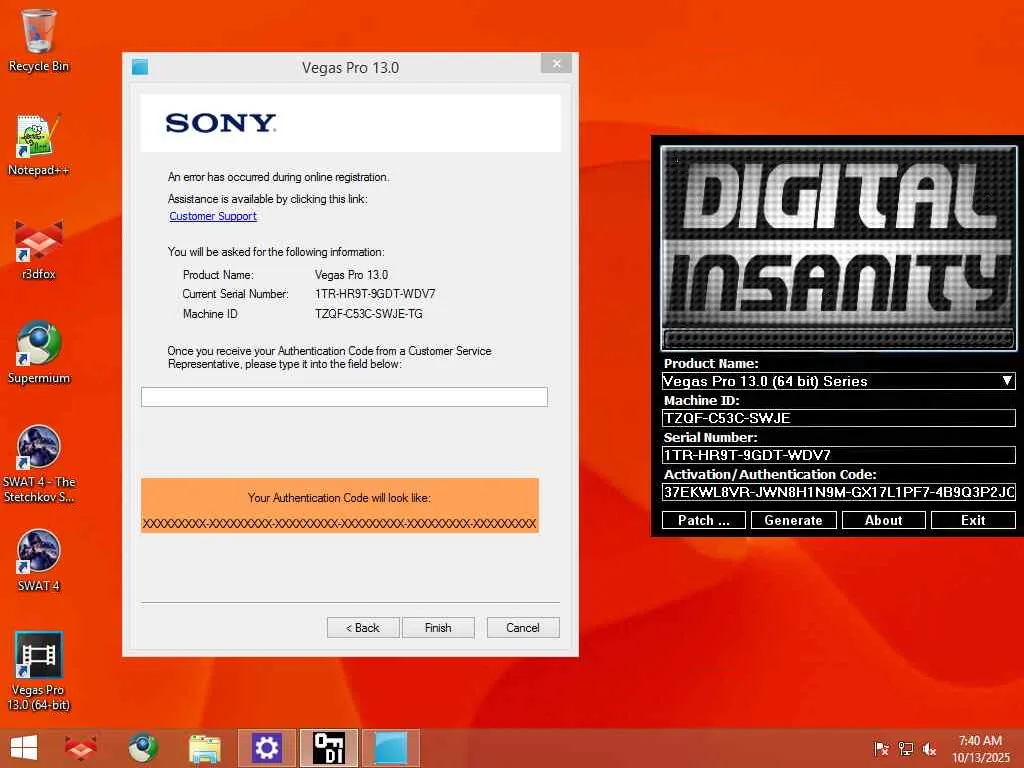The image size is (1024, 768).
Task: Click the Machine ID field in keygen
Action: coord(839,418)
